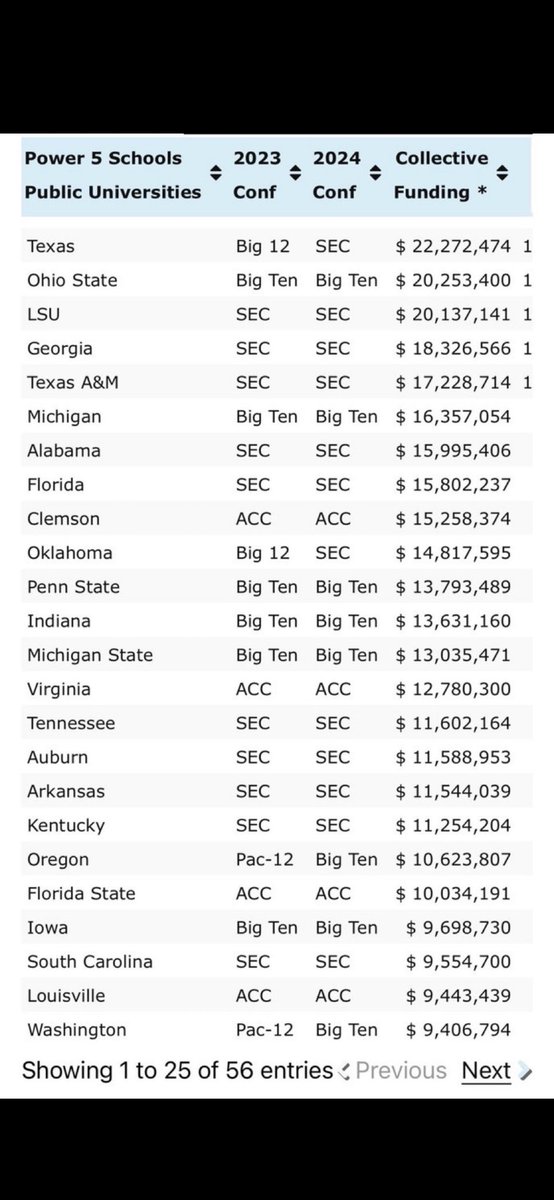Click the Previous page link
This screenshot has height=1200, width=554.
click(x=401, y=1071)
